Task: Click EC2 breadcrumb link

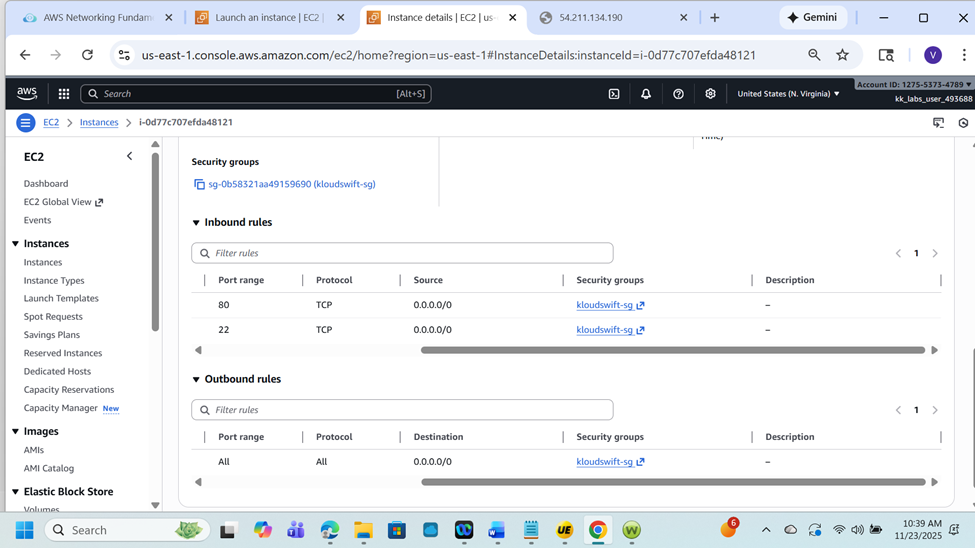Action: (51, 123)
